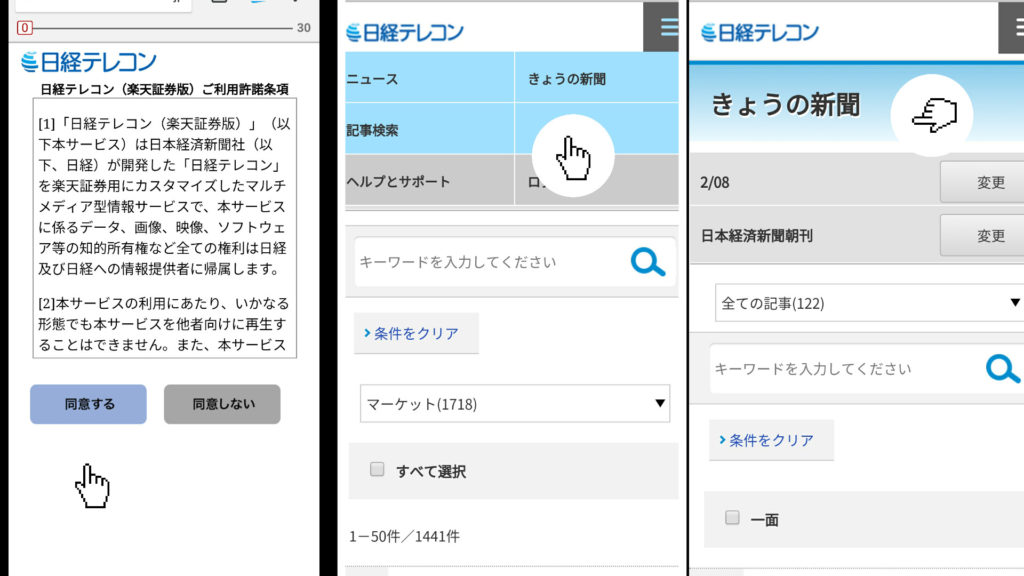Tick the すべて選択 checkbox
This screenshot has width=1024, height=576.
pos(377,470)
